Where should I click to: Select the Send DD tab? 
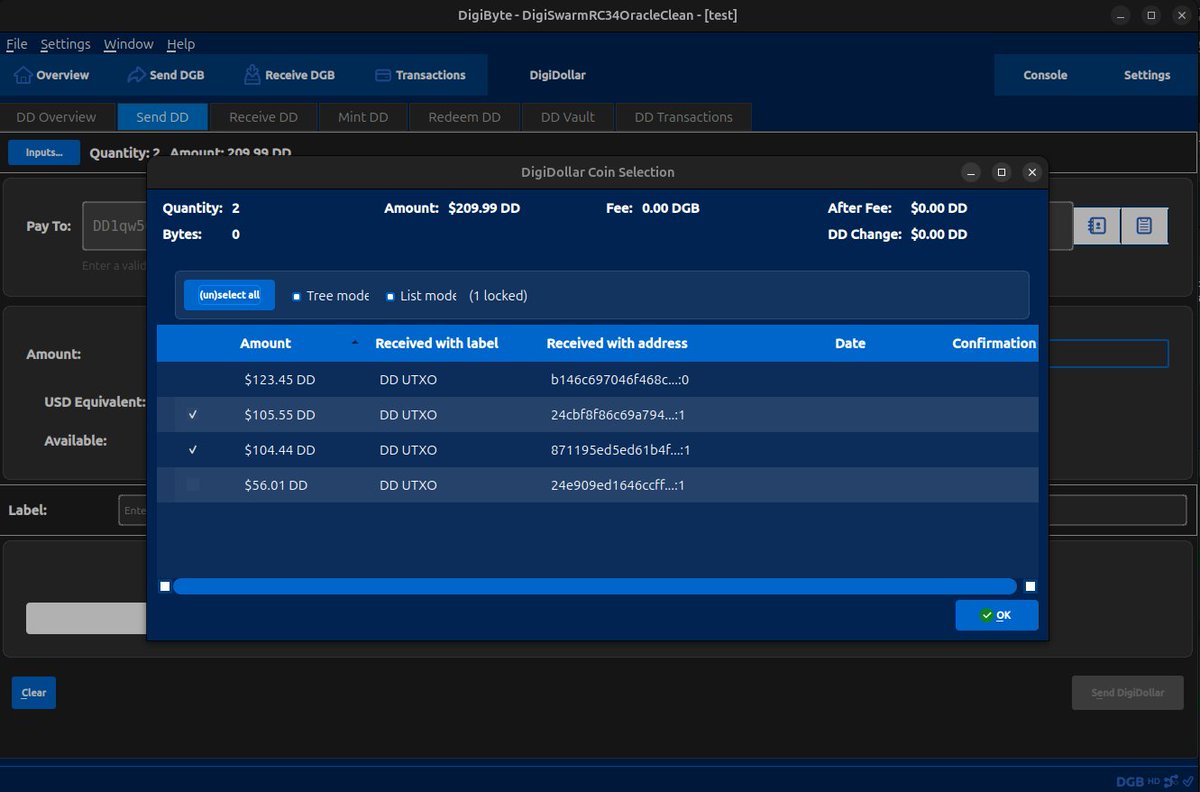tap(162, 117)
